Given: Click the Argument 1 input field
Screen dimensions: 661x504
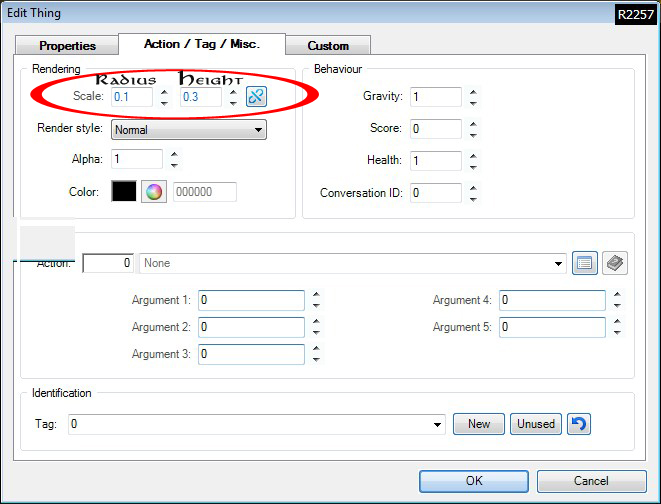Looking at the screenshot, I should click(251, 300).
